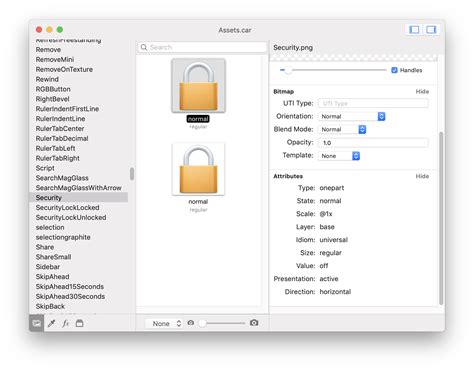The height and width of the screenshot is (370, 474).
Task: Select selectiongraphite in the list
Action: pyautogui.click(x=63, y=237)
